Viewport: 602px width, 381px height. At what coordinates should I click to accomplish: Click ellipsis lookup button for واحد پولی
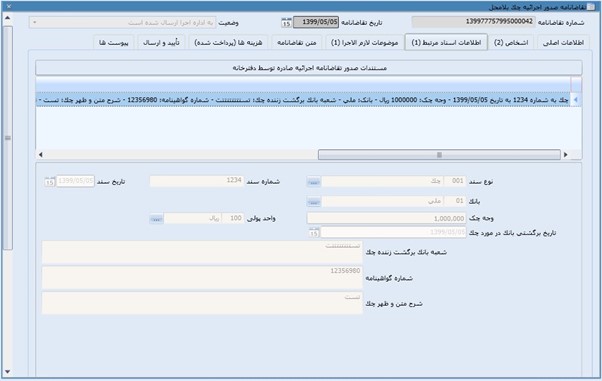pyautogui.click(x=156, y=219)
